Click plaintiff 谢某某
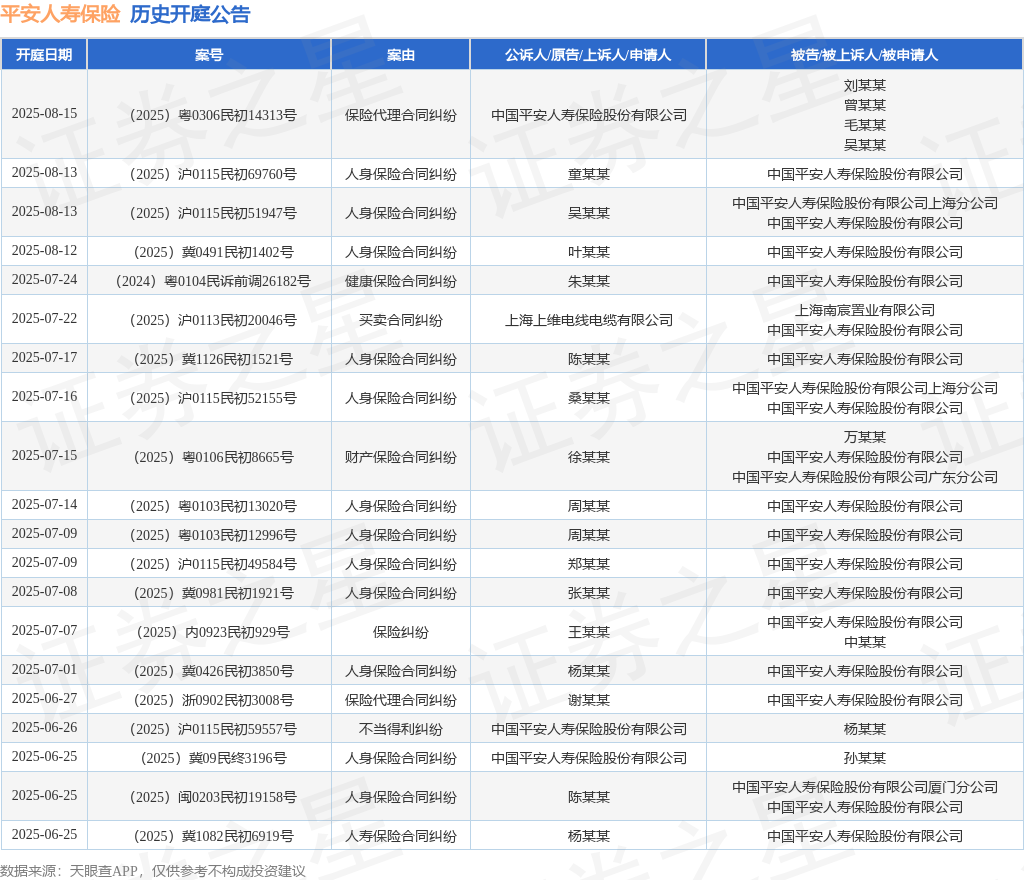The height and width of the screenshot is (880, 1024). click(588, 700)
